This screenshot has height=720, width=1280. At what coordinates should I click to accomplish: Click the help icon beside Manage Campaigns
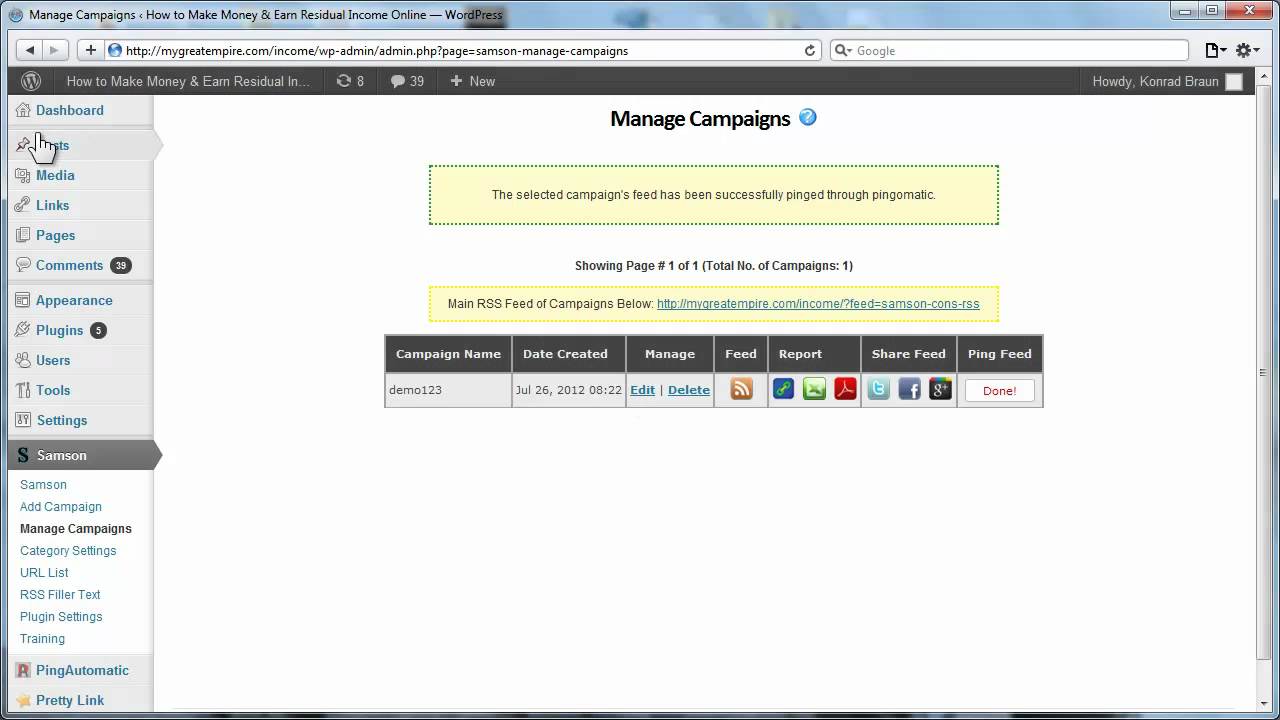tap(808, 117)
